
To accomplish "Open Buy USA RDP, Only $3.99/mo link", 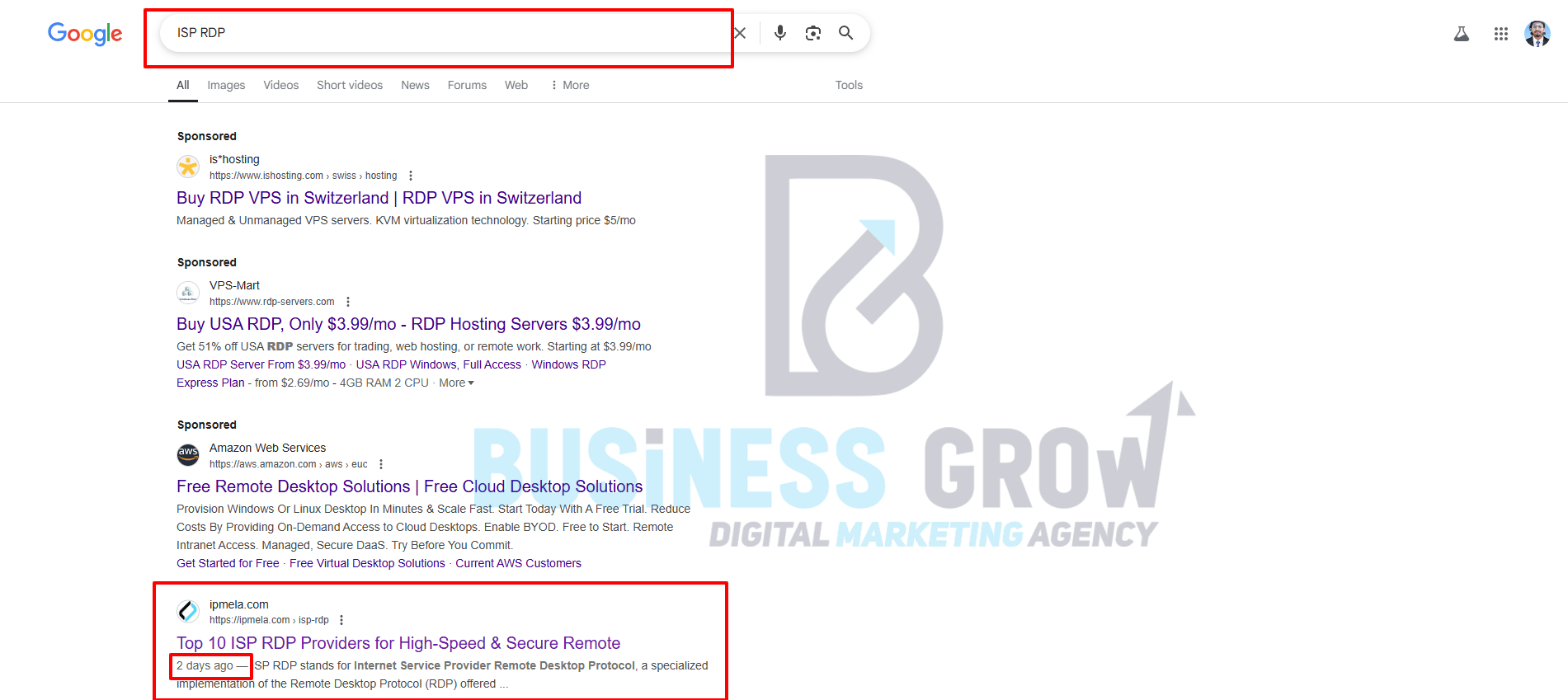I will pyautogui.click(x=408, y=324).
